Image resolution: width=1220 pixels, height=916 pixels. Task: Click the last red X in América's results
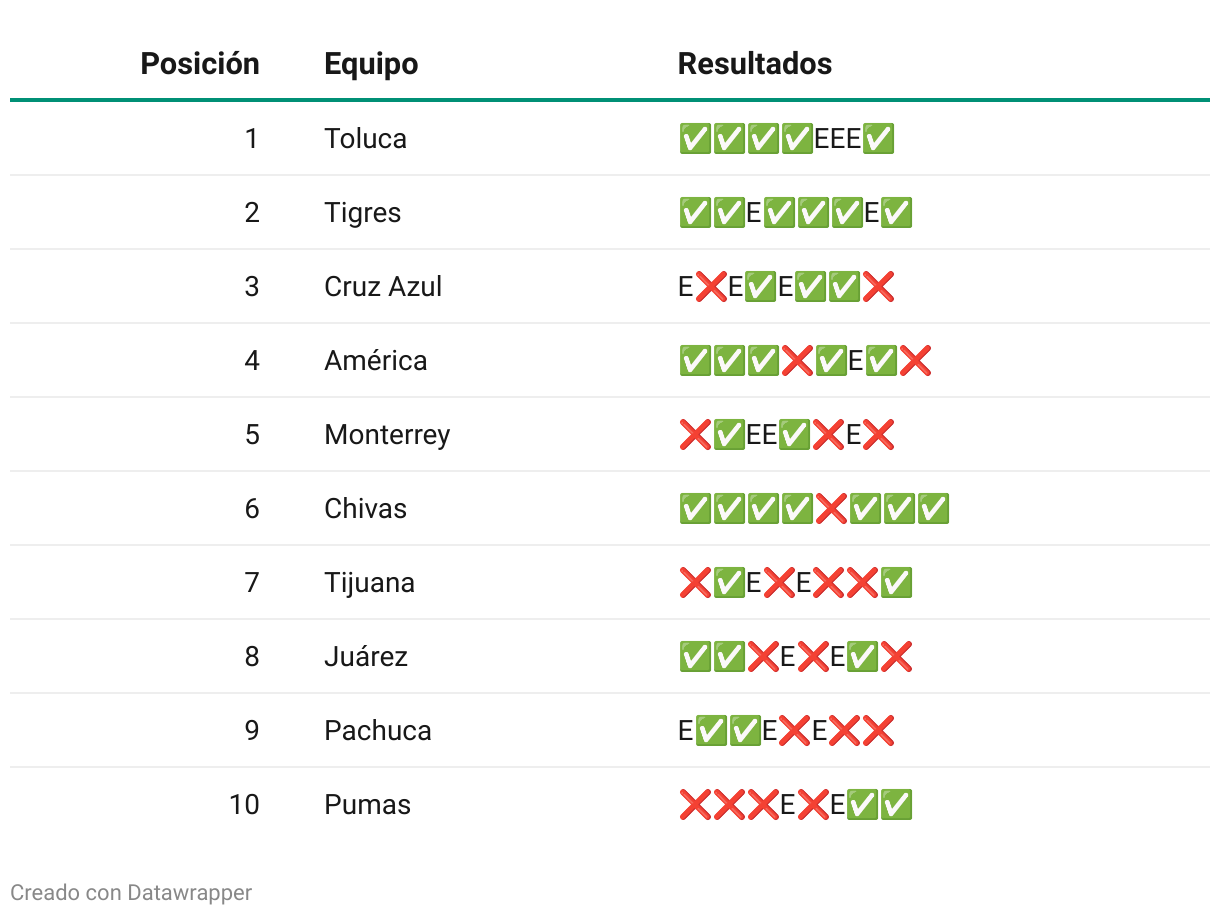[x=915, y=361]
